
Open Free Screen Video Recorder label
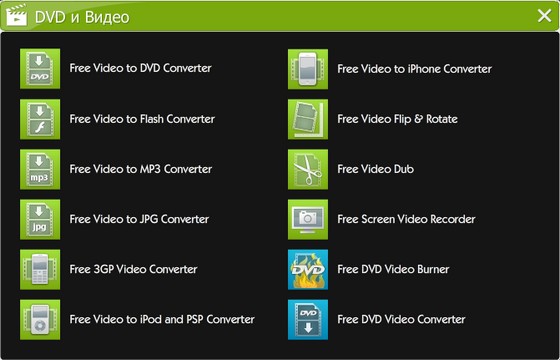click(406, 219)
